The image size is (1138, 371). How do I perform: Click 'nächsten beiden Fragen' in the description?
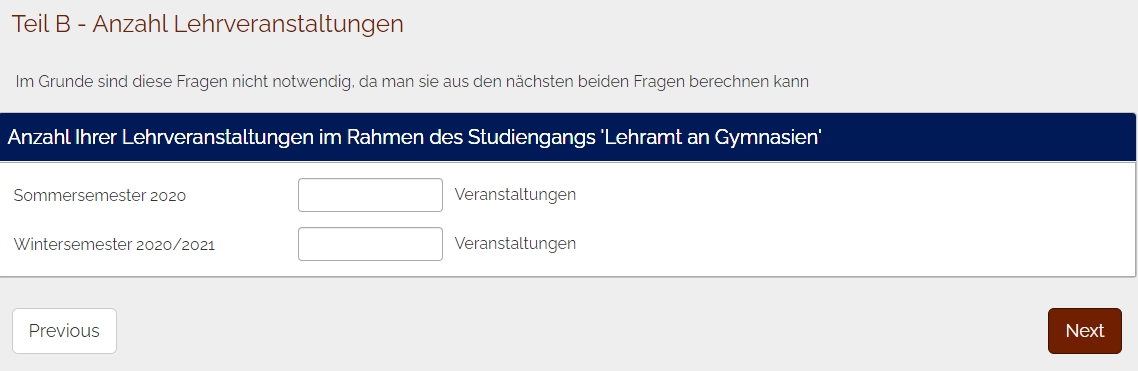[x=562, y=81]
